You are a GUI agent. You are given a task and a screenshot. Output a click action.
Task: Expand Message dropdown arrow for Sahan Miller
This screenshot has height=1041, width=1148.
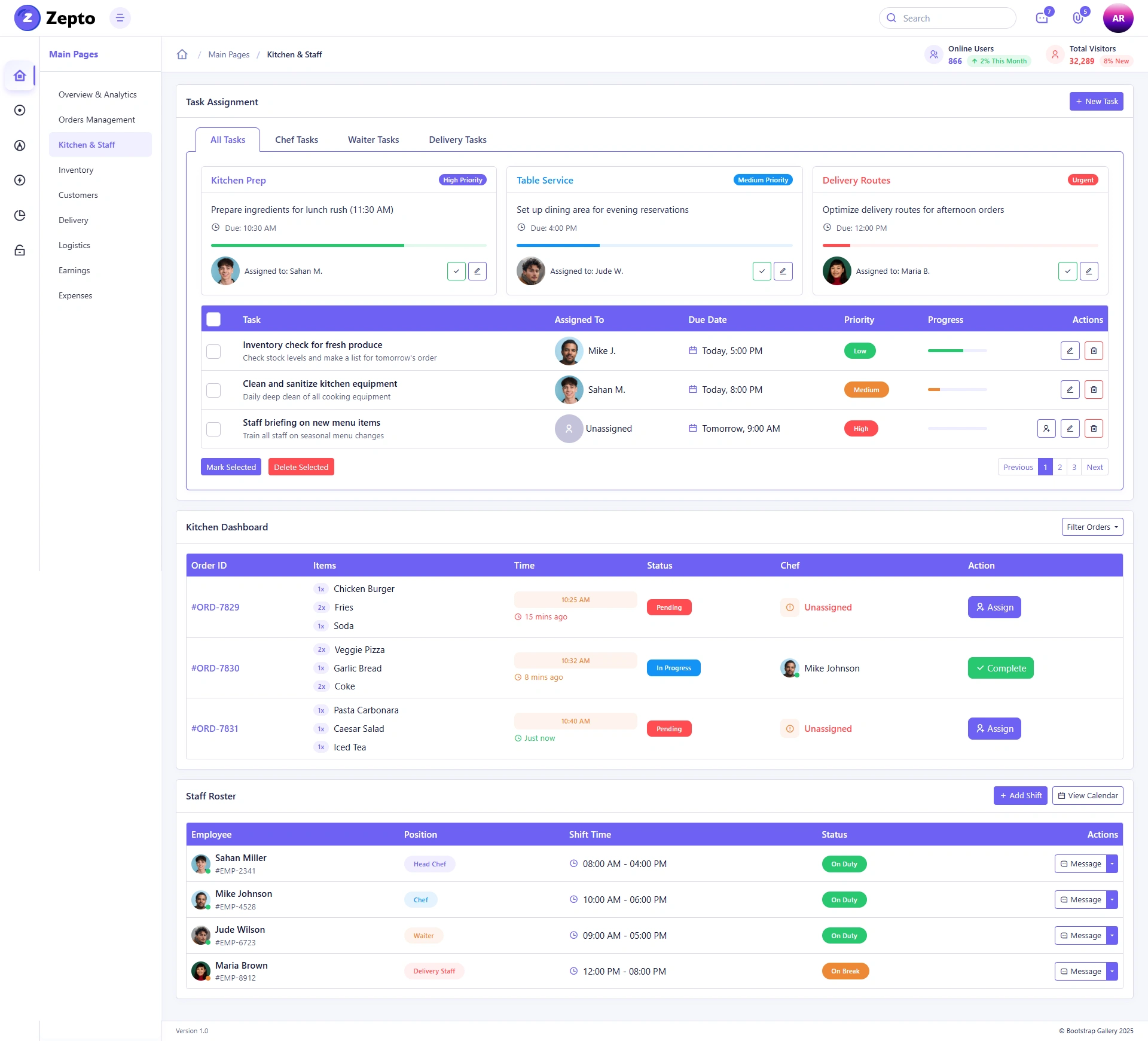tap(1112, 863)
